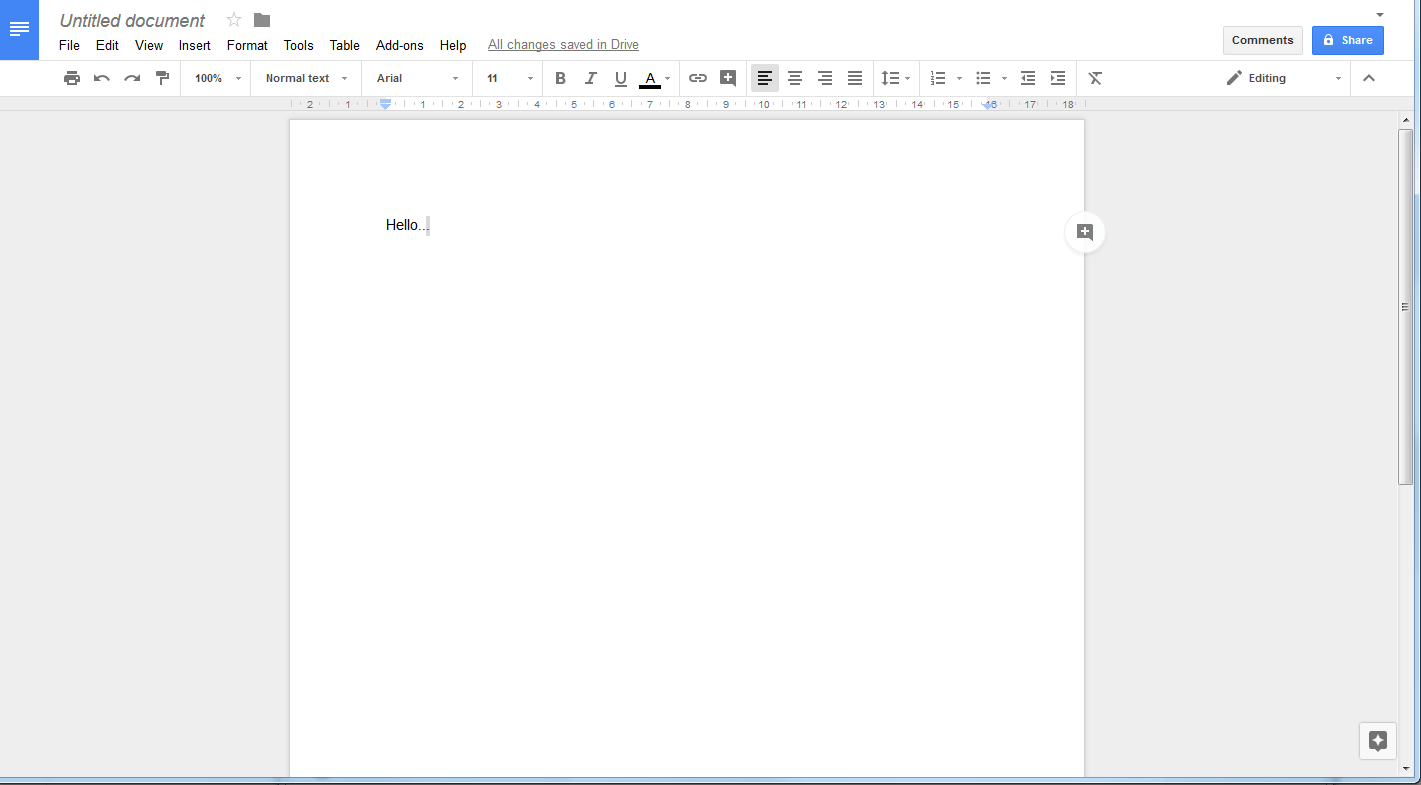Screen dimensions: 1421x785
Task: Click the Insert link icon
Action: pos(698,78)
